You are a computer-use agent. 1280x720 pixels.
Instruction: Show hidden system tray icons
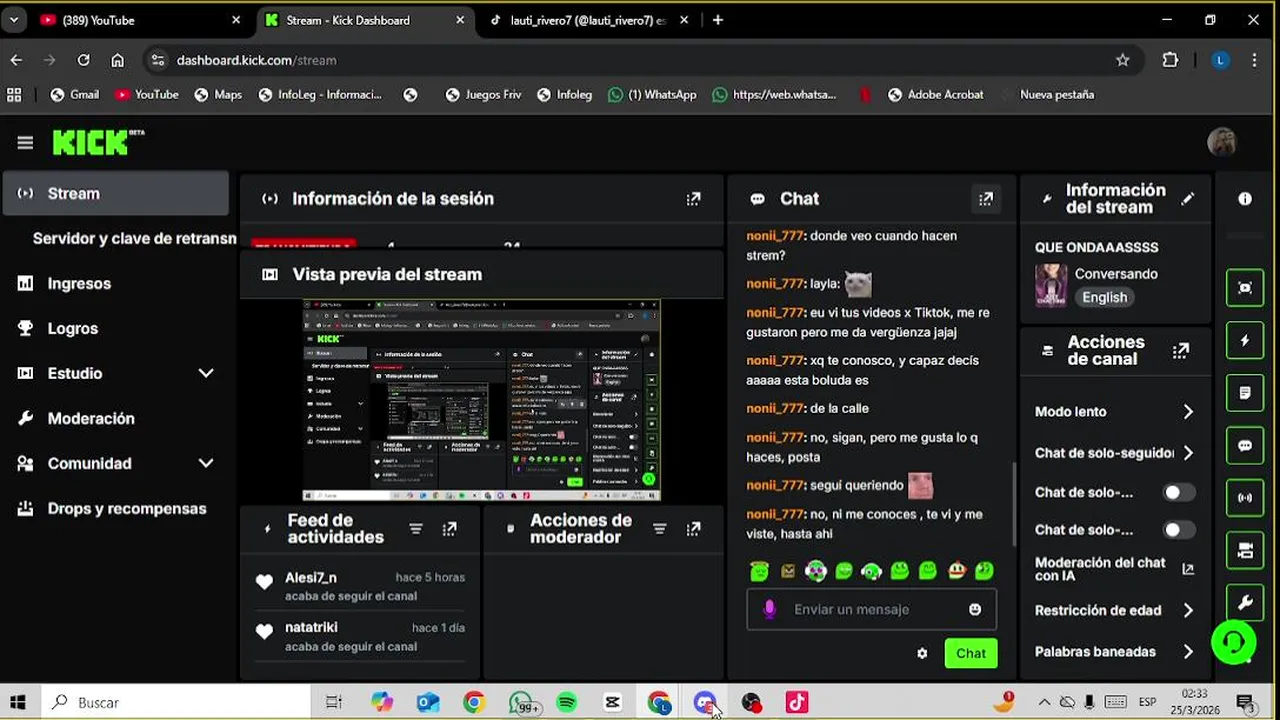pos(1044,702)
